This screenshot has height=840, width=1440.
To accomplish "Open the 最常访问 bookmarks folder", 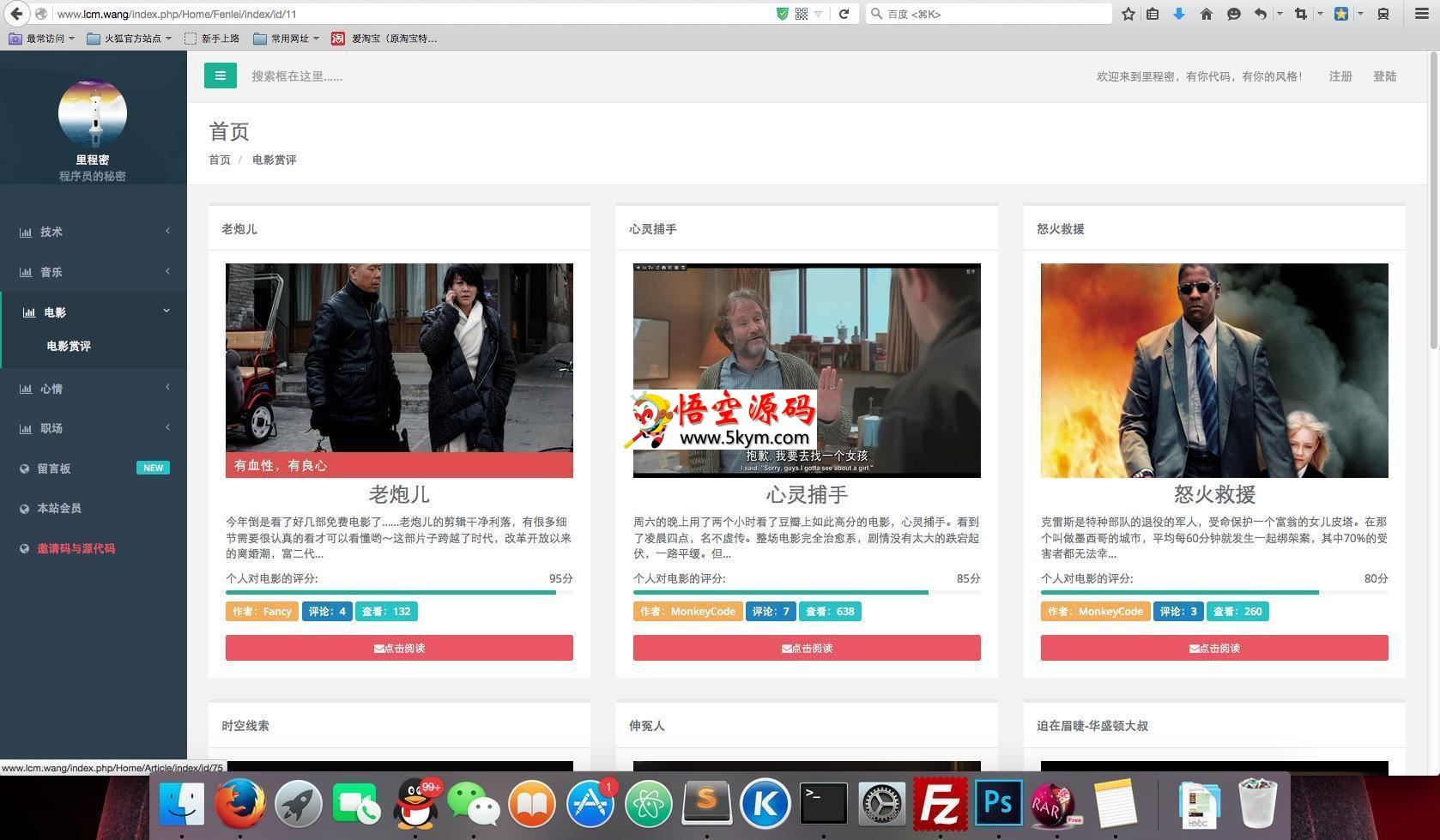I will [41, 38].
